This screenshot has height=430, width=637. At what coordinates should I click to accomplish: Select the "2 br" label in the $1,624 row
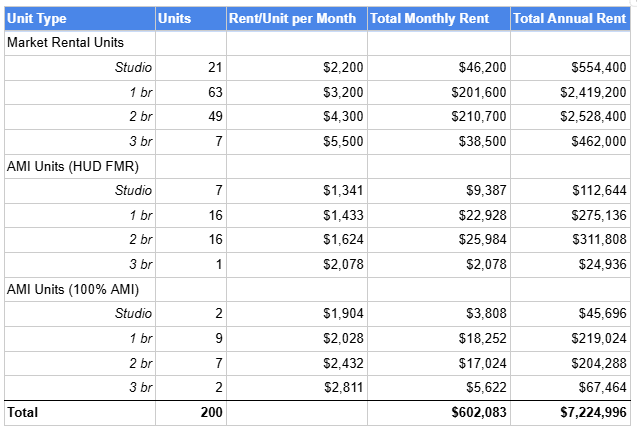click(x=141, y=240)
